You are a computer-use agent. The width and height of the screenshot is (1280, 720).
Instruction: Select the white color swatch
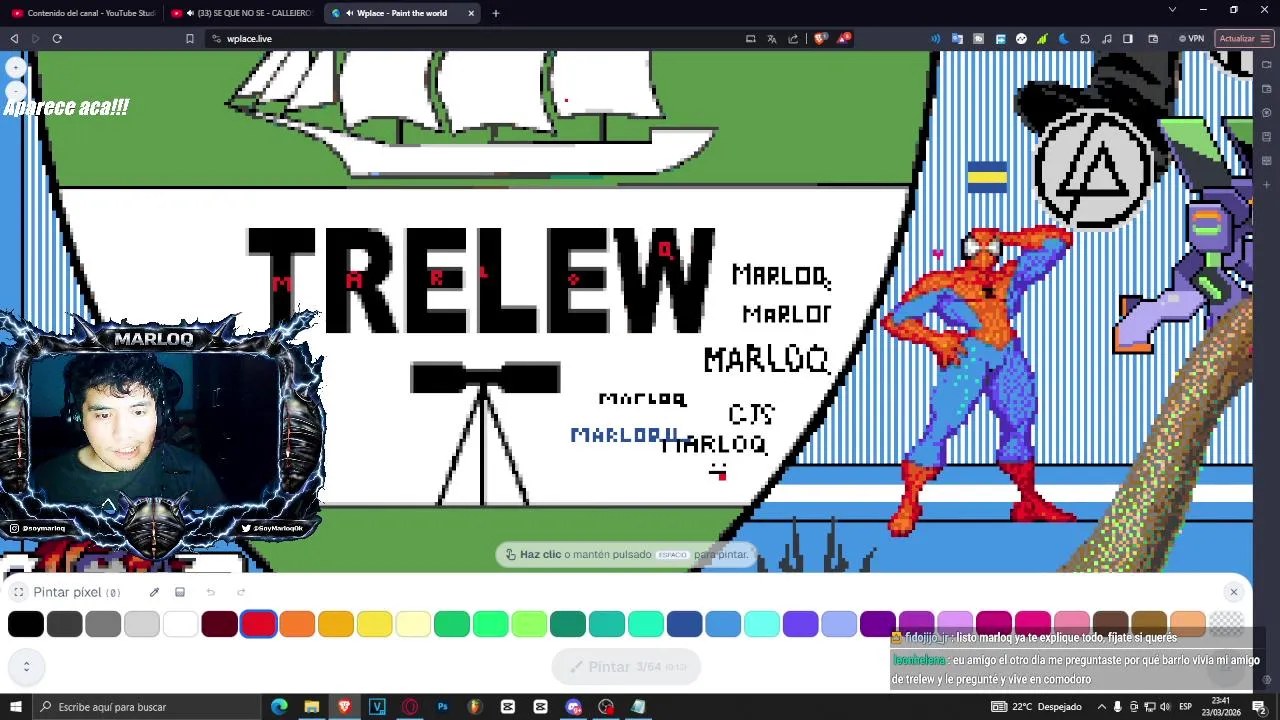click(181, 624)
